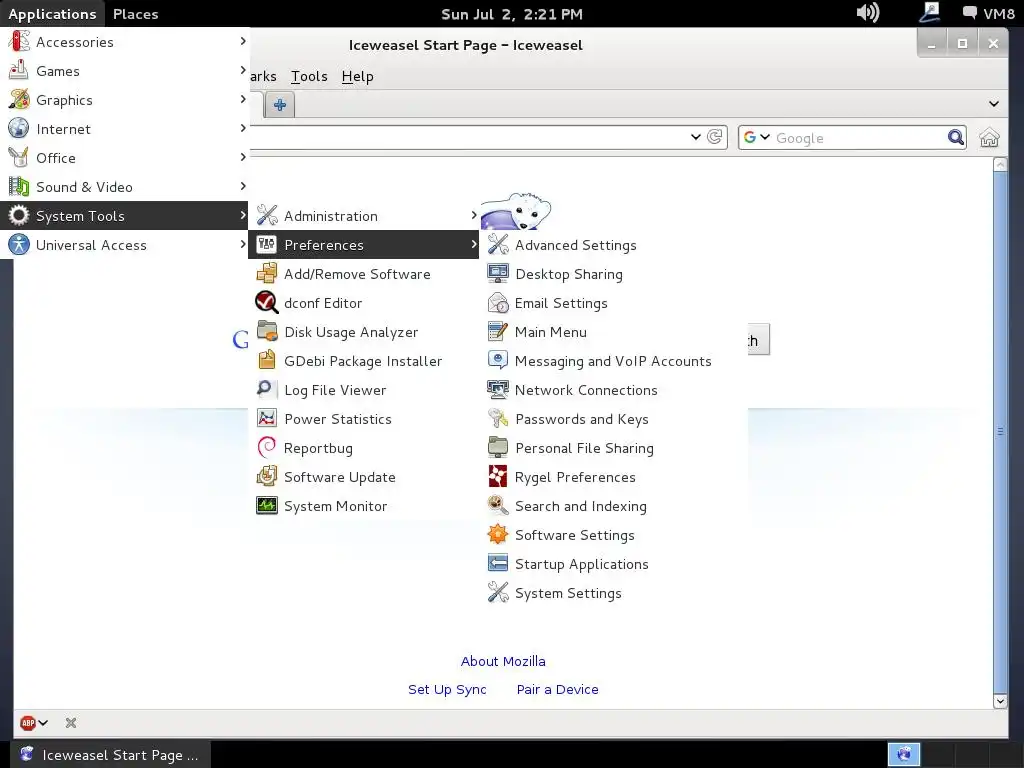
Task: Expand the Administration submenu arrow
Action: (x=473, y=215)
